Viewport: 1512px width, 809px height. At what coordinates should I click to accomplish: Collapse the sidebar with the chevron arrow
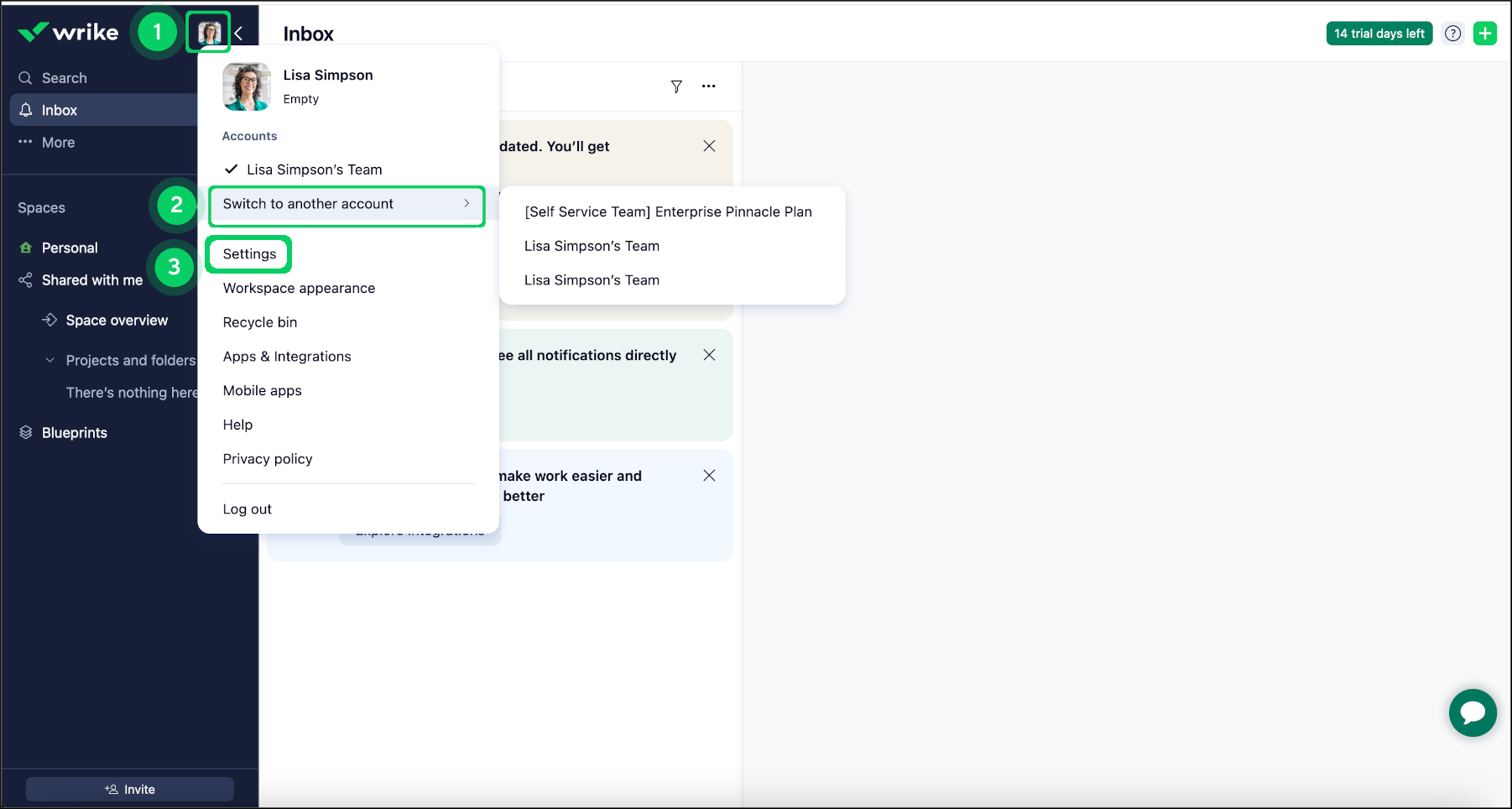tap(239, 34)
